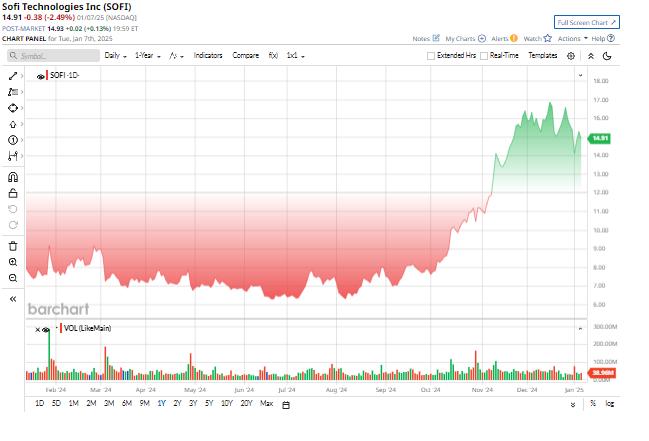Click the Notes edit icon
Viewport: 649px width, 441px height.
[x=436, y=38]
